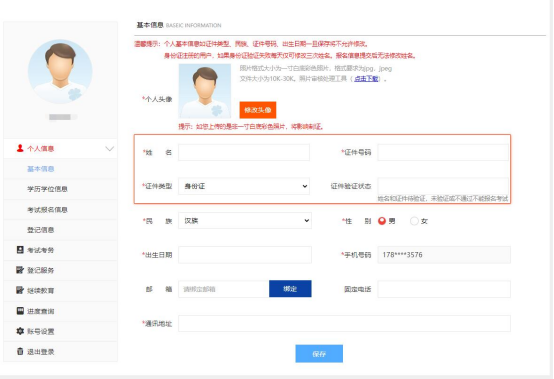Click the orange 修改头像 button
The width and height of the screenshot is (554, 379).
(258, 110)
